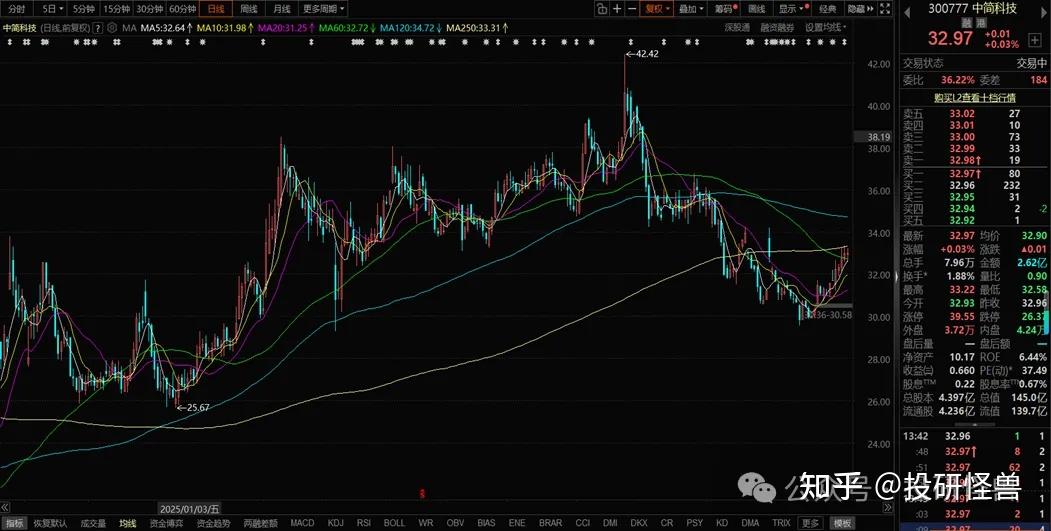Click the lock icon in chart toolbar
The image size is (1051, 531).
point(601,9)
